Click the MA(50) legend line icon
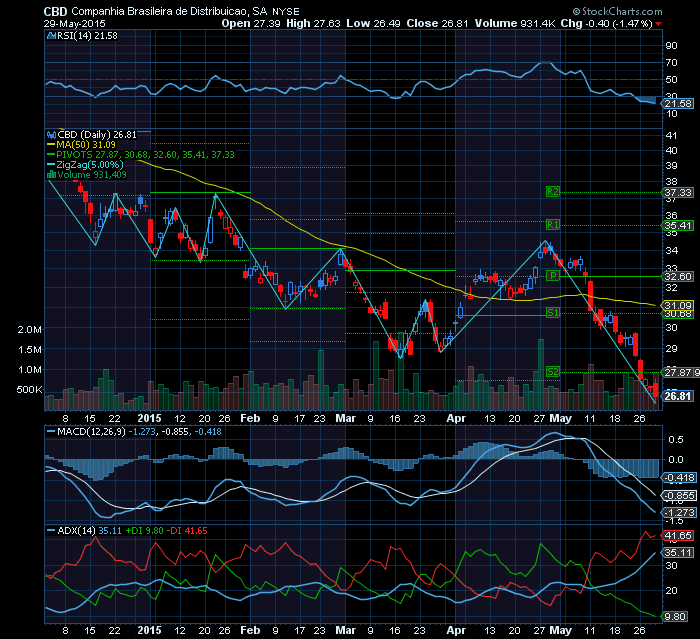The height and width of the screenshot is (639, 700). point(51,143)
